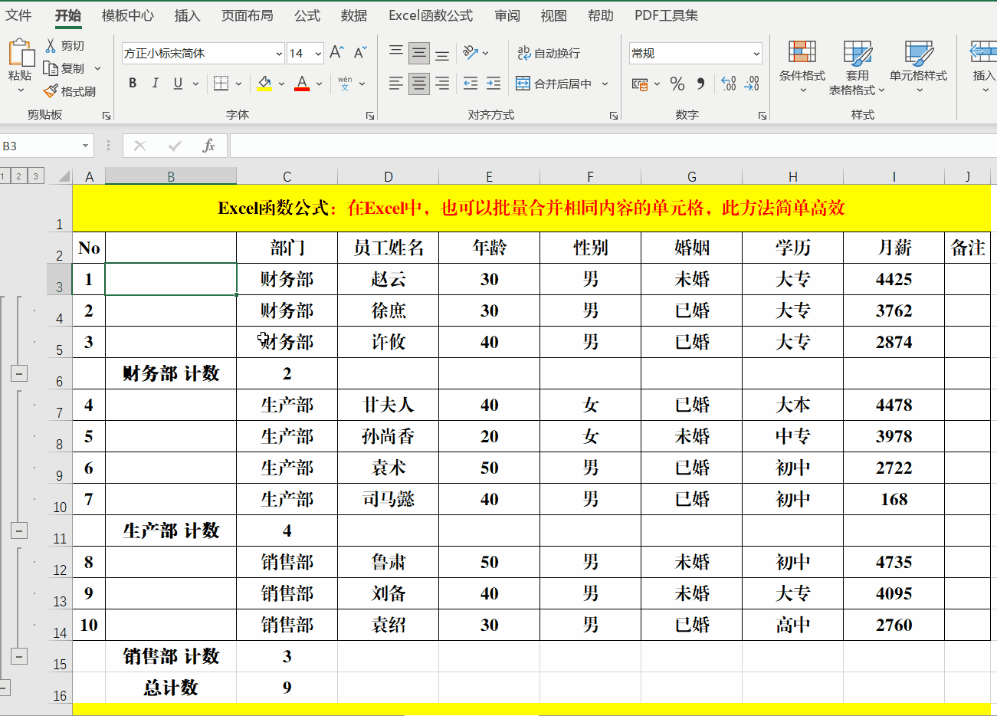
Task: Select column D header
Action: point(388,177)
